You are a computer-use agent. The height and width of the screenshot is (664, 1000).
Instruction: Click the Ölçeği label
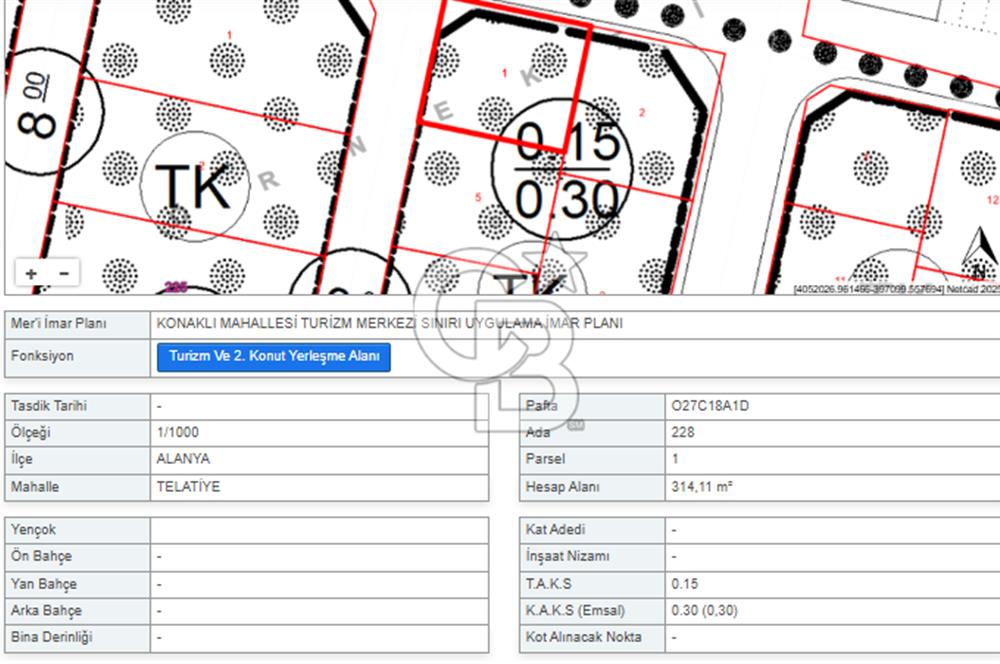point(31,432)
